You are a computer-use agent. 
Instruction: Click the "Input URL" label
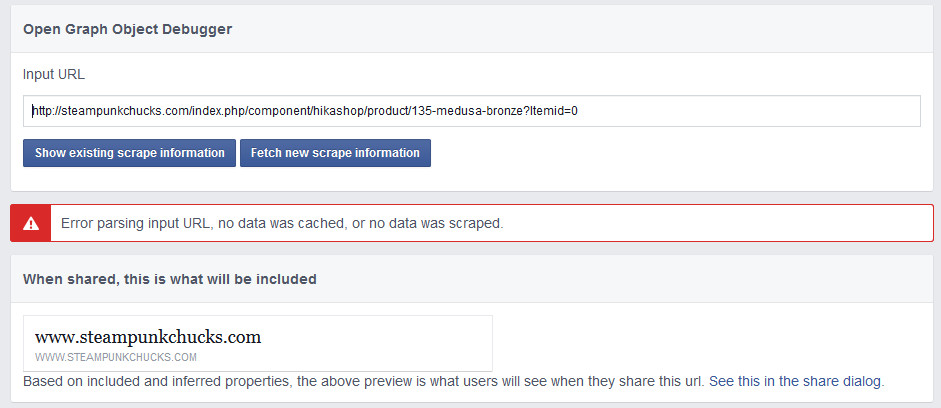51,75
